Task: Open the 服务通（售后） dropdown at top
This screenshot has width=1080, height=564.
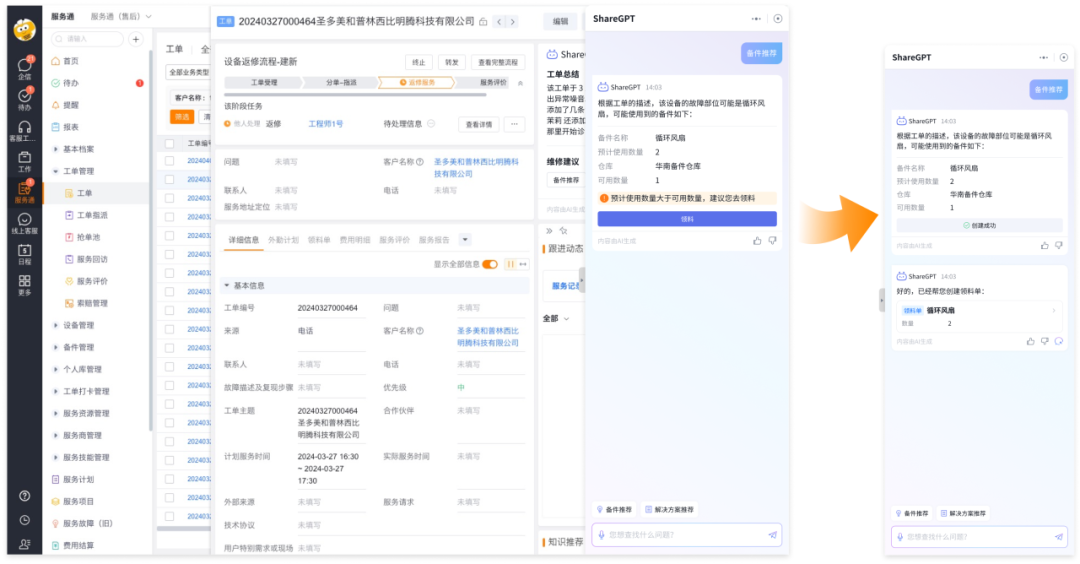Action: [x=121, y=17]
